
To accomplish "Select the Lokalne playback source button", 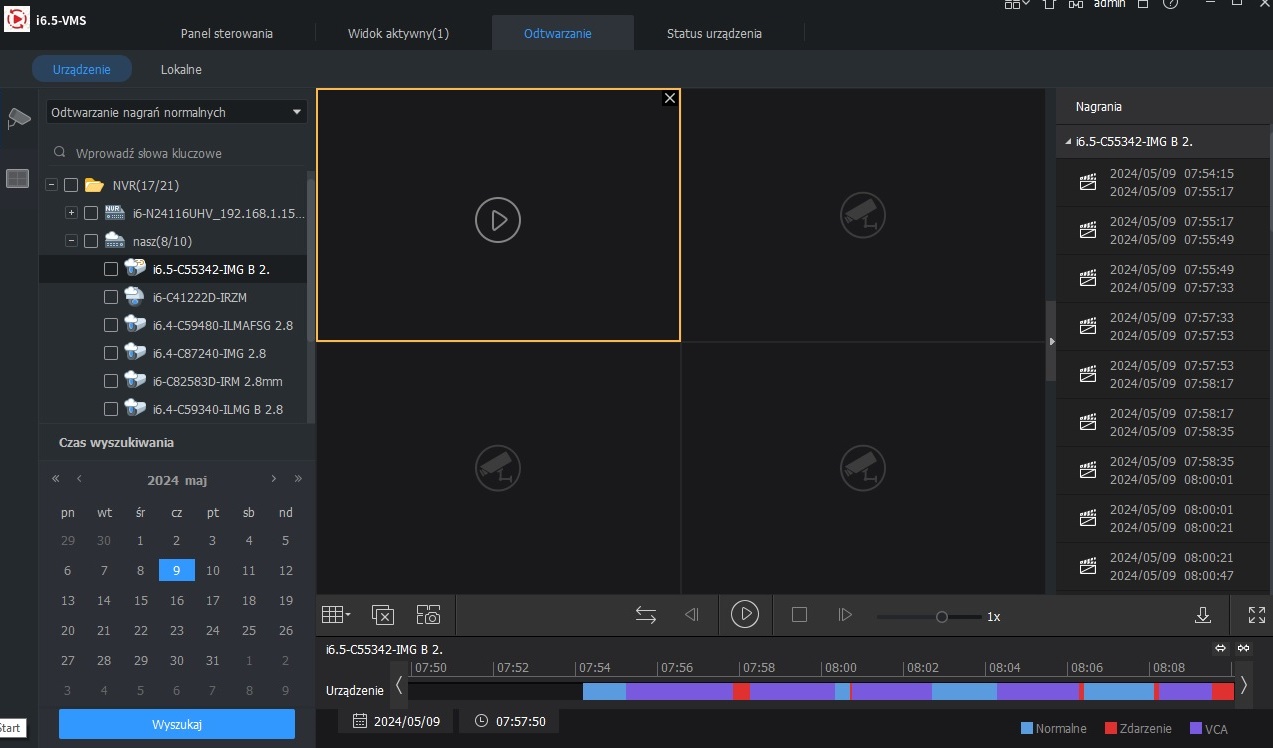I will coord(181,69).
